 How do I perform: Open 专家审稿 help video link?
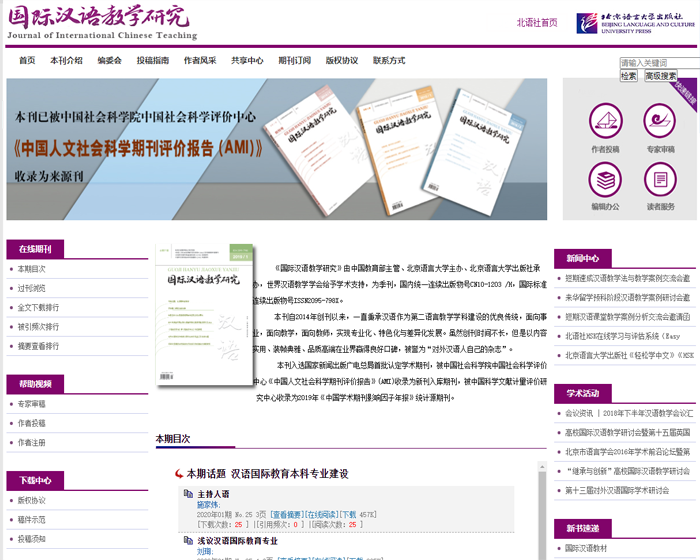pyautogui.click(x=31, y=404)
